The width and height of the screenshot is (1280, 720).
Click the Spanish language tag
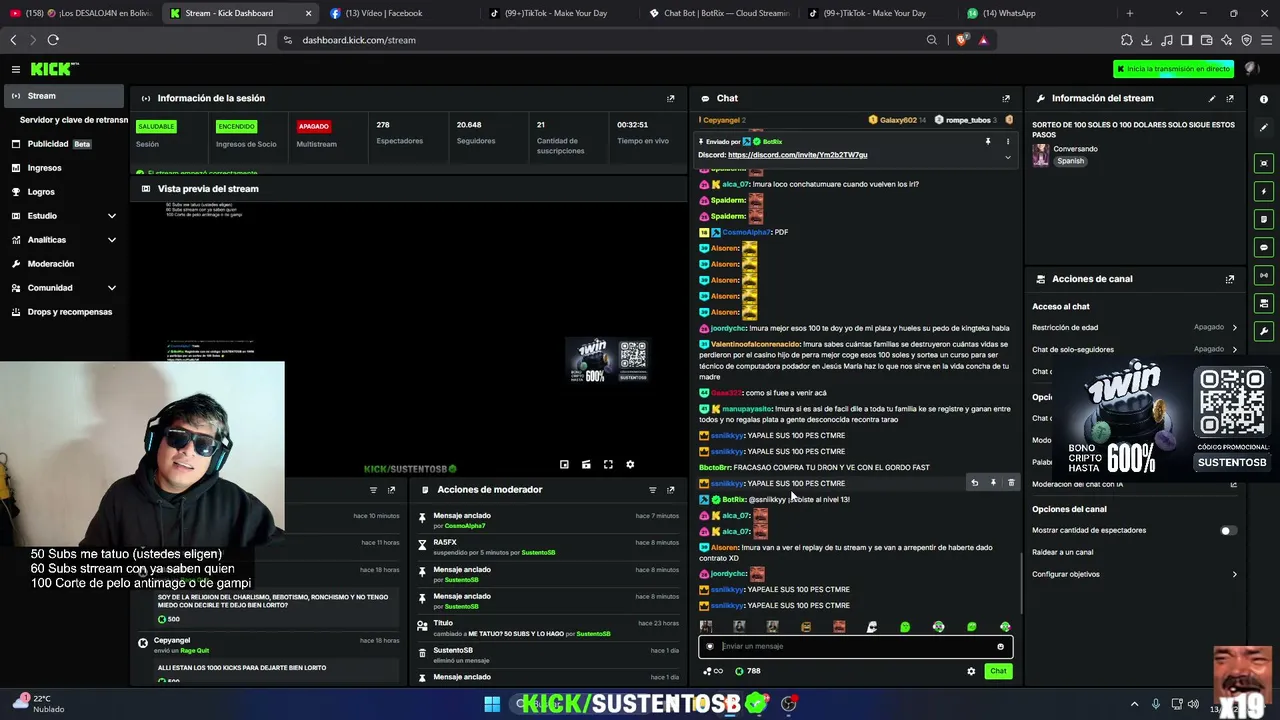[x=1071, y=161]
